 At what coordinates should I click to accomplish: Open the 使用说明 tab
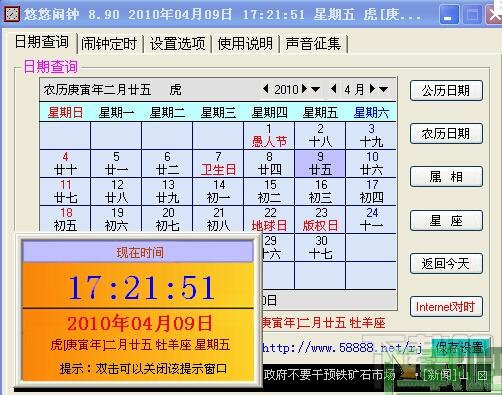tap(245, 44)
